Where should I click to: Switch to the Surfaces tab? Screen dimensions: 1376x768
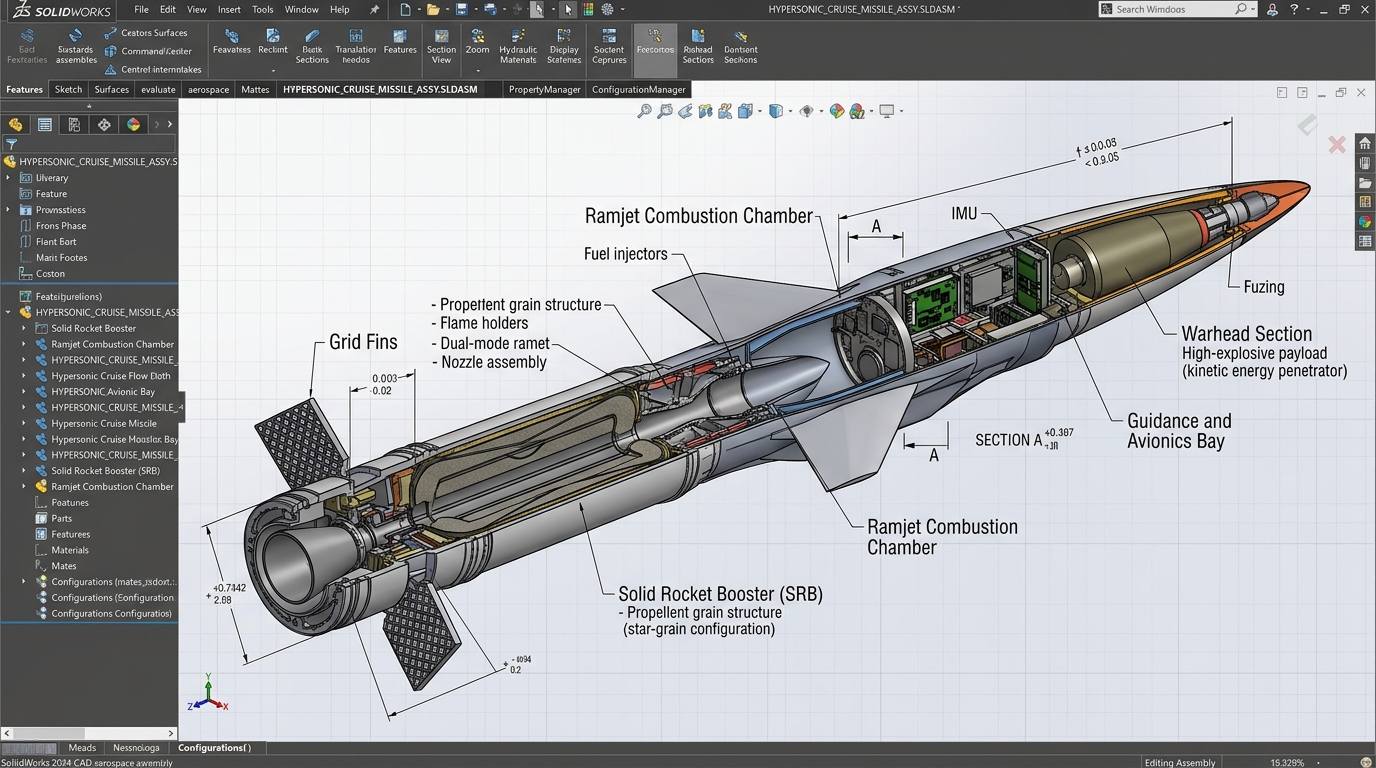(x=112, y=89)
